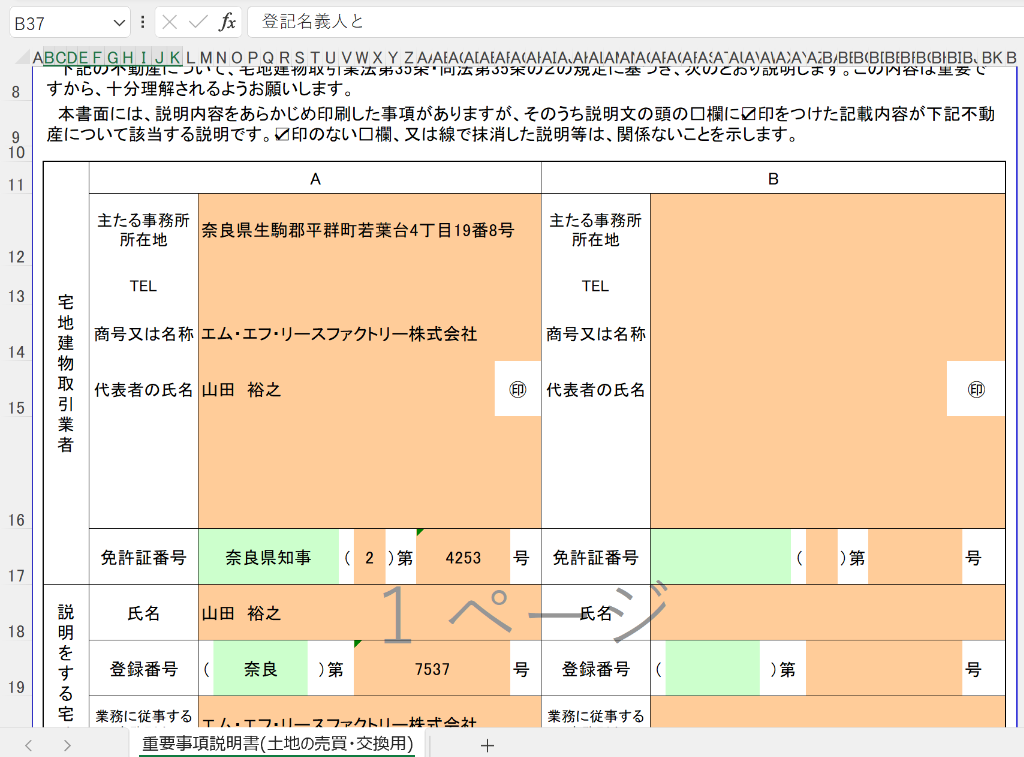Viewport: 1024px width, 757px height.
Task: Click the three-dot handle beside Name Box
Action: click(x=142, y=22)
